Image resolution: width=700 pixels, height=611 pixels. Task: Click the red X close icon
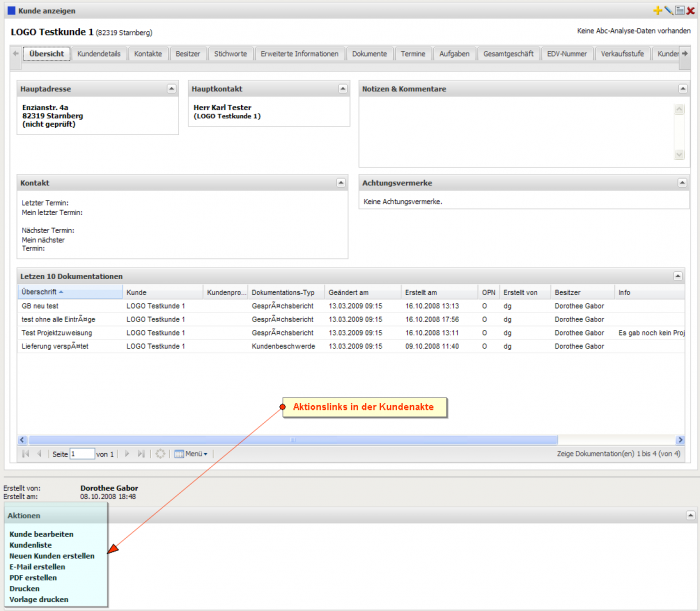[691, 11]
